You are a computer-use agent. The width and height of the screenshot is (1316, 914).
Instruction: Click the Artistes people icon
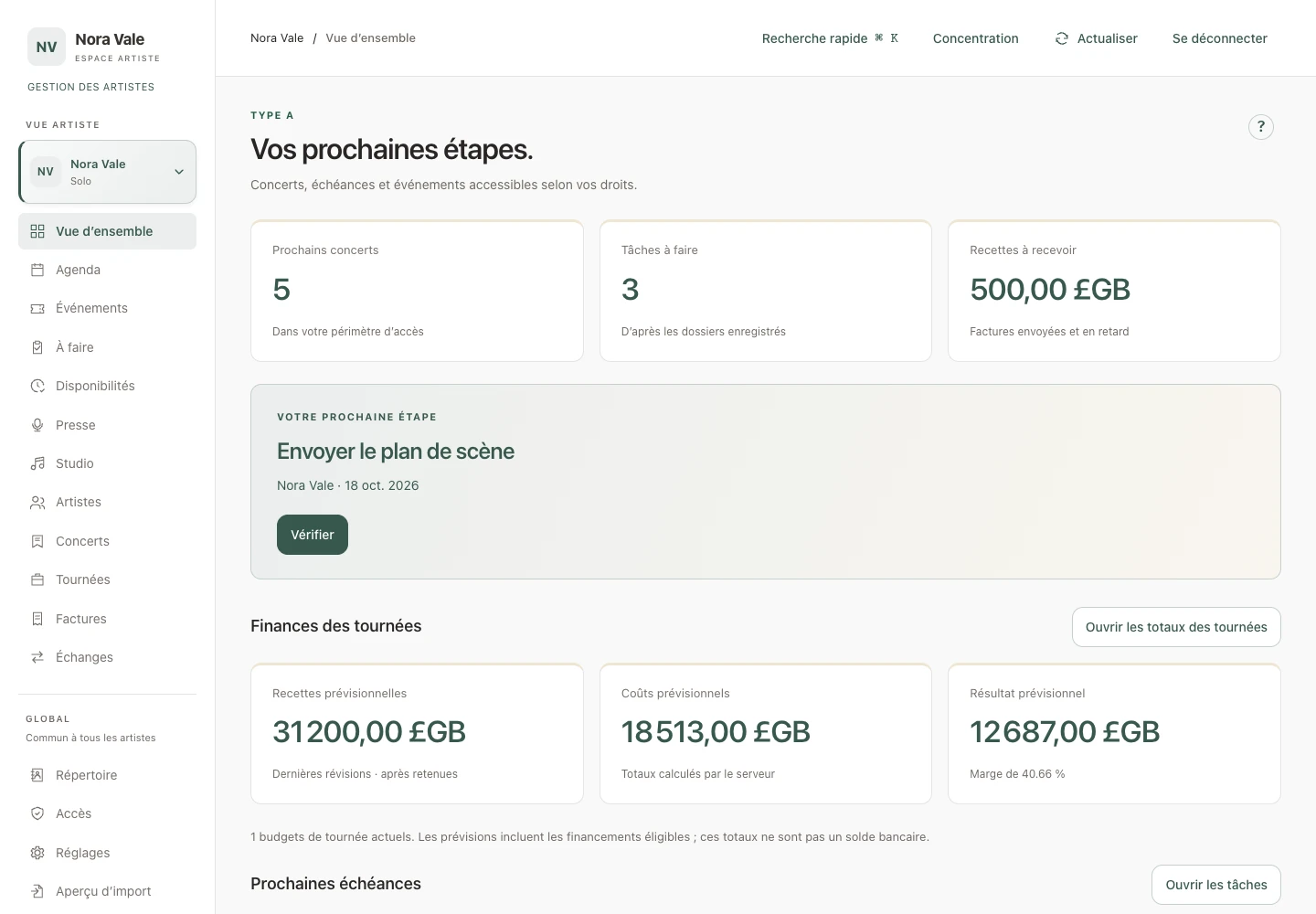pos(37,503)
